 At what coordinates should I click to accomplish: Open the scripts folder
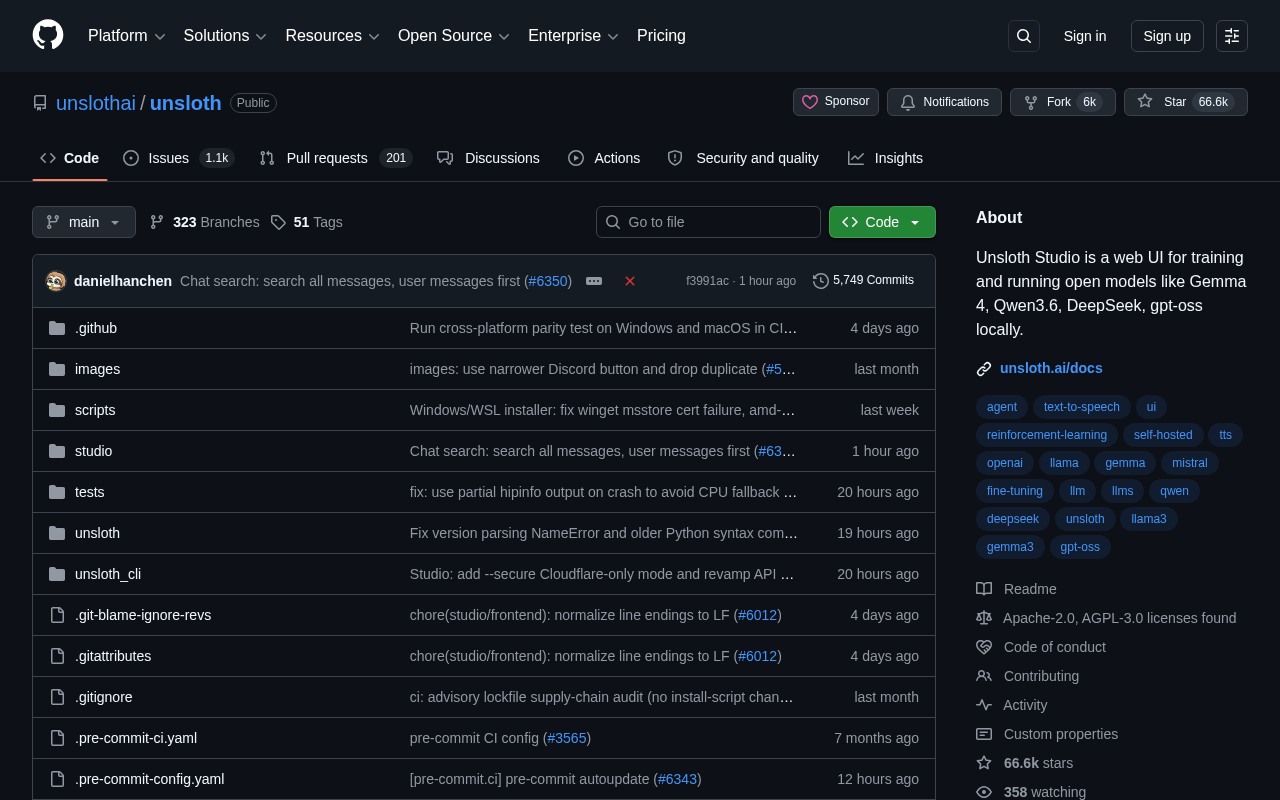(95, 410)
